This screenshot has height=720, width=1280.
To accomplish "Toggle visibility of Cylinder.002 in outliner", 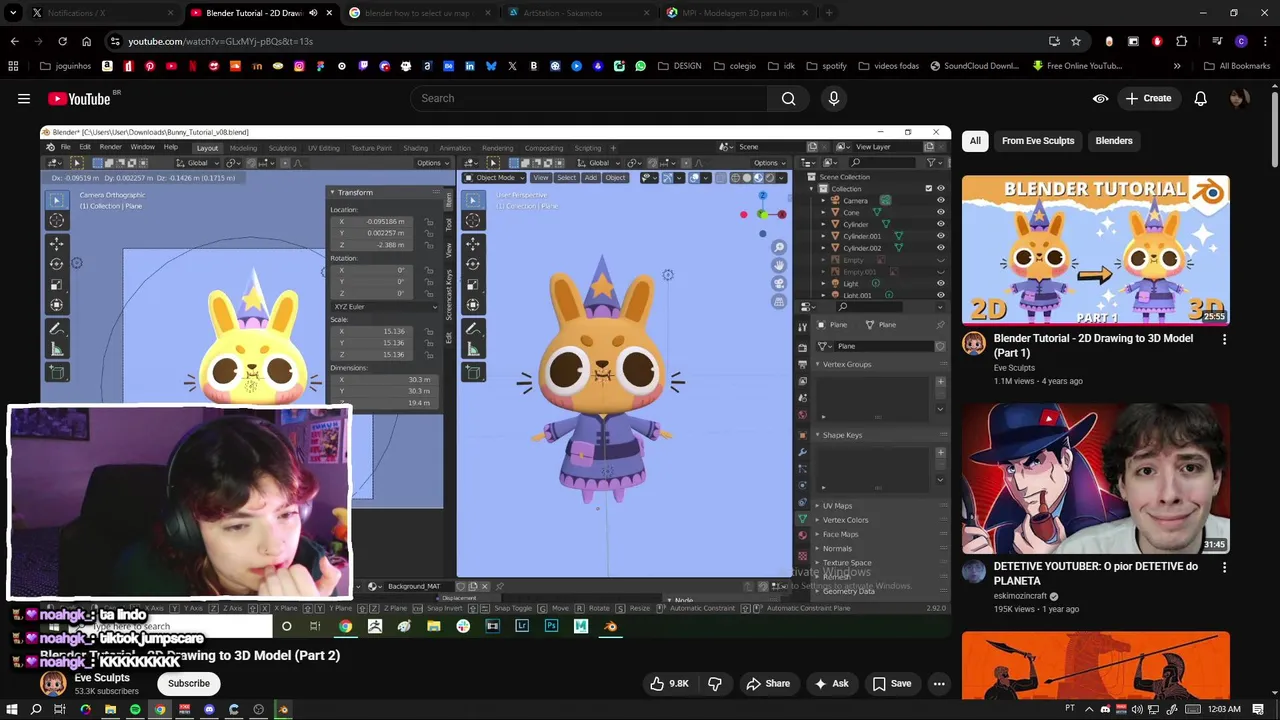I will point(940,248).
